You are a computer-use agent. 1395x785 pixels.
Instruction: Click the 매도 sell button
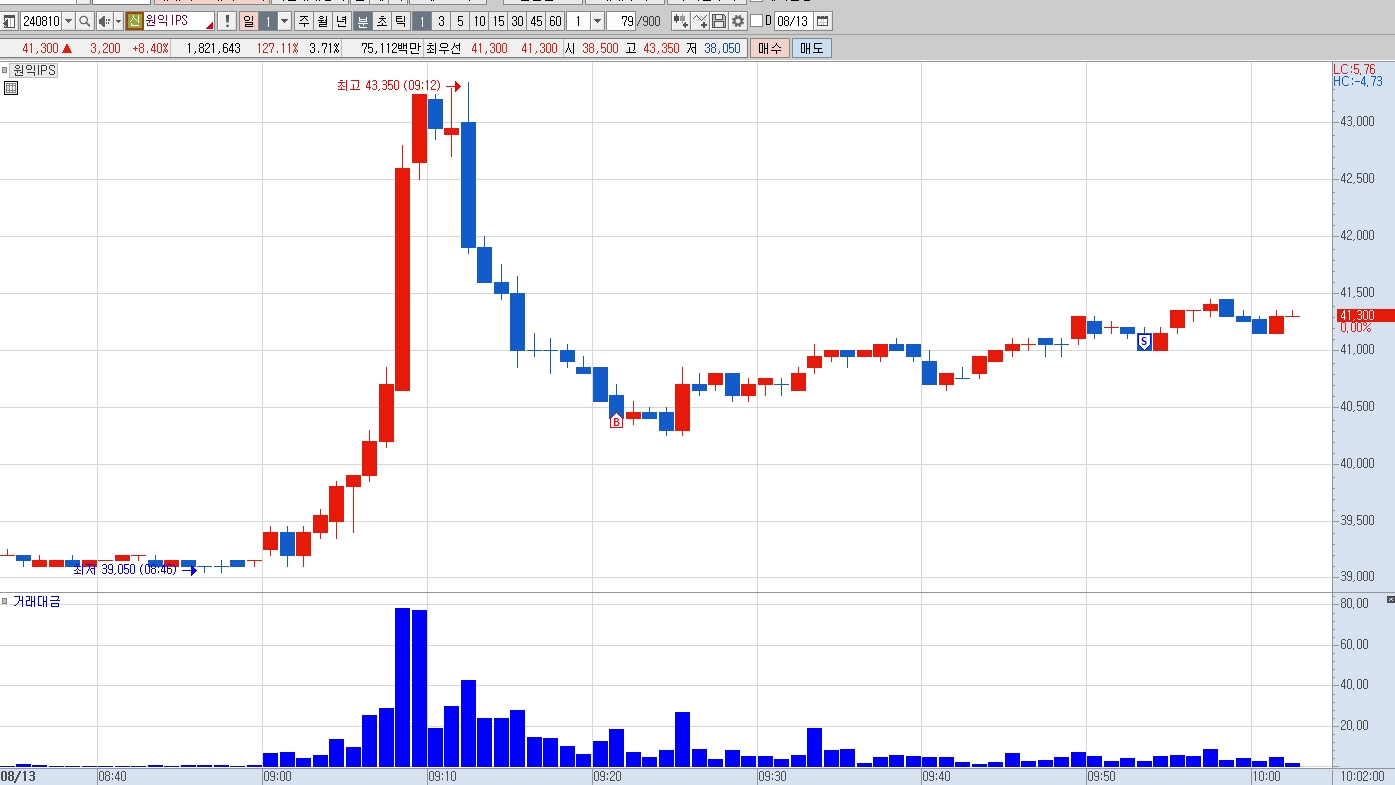(x=811, y=48)
